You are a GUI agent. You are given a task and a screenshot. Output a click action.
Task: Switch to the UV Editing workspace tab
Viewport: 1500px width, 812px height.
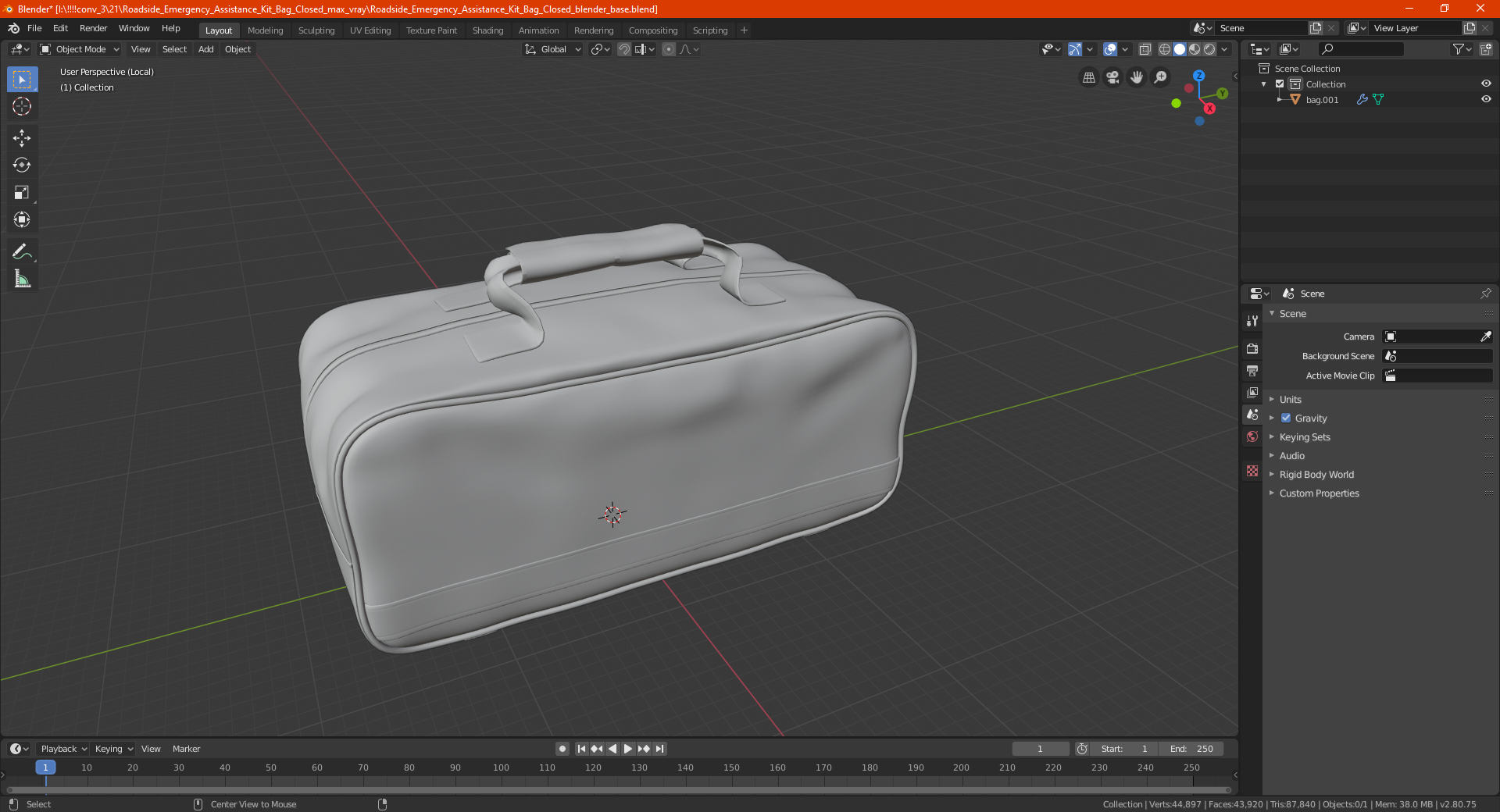point(370,30)
